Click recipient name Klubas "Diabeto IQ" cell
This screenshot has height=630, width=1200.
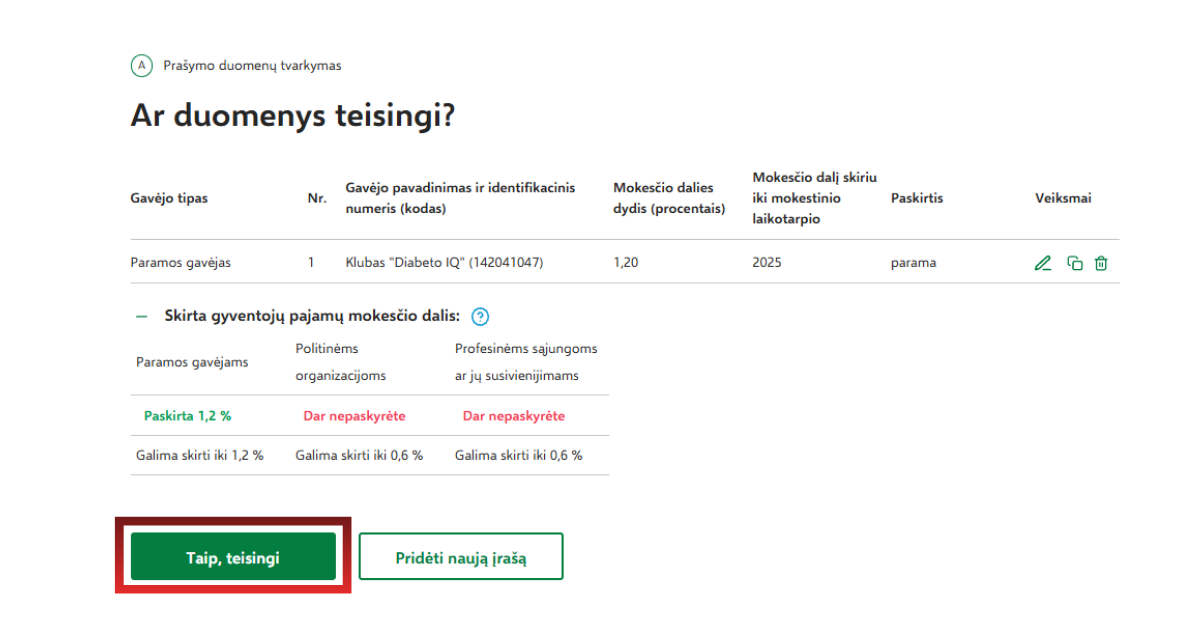444,263
